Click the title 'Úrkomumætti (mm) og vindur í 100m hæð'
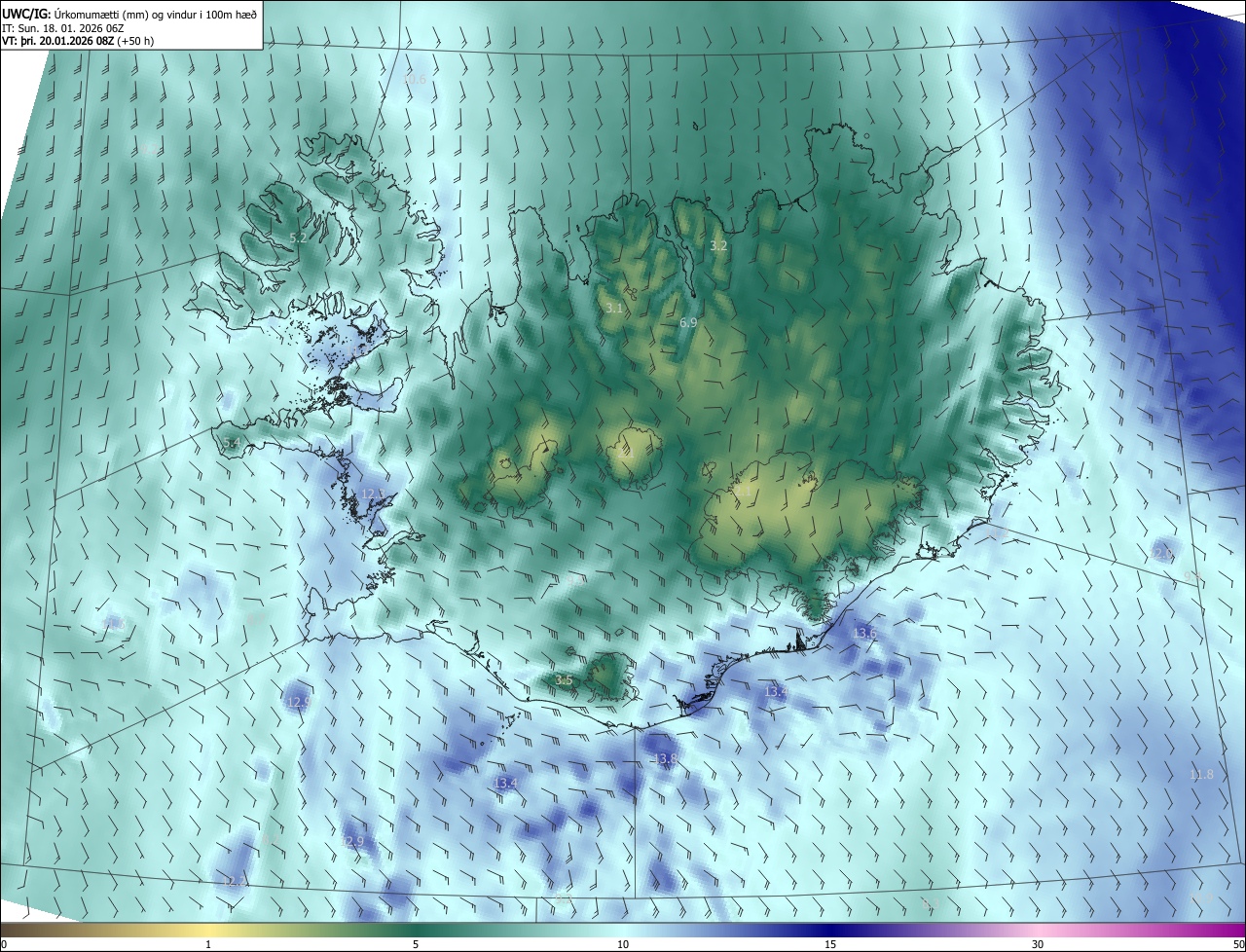This screenshot has width=1246, height=952. coord(157,14)
